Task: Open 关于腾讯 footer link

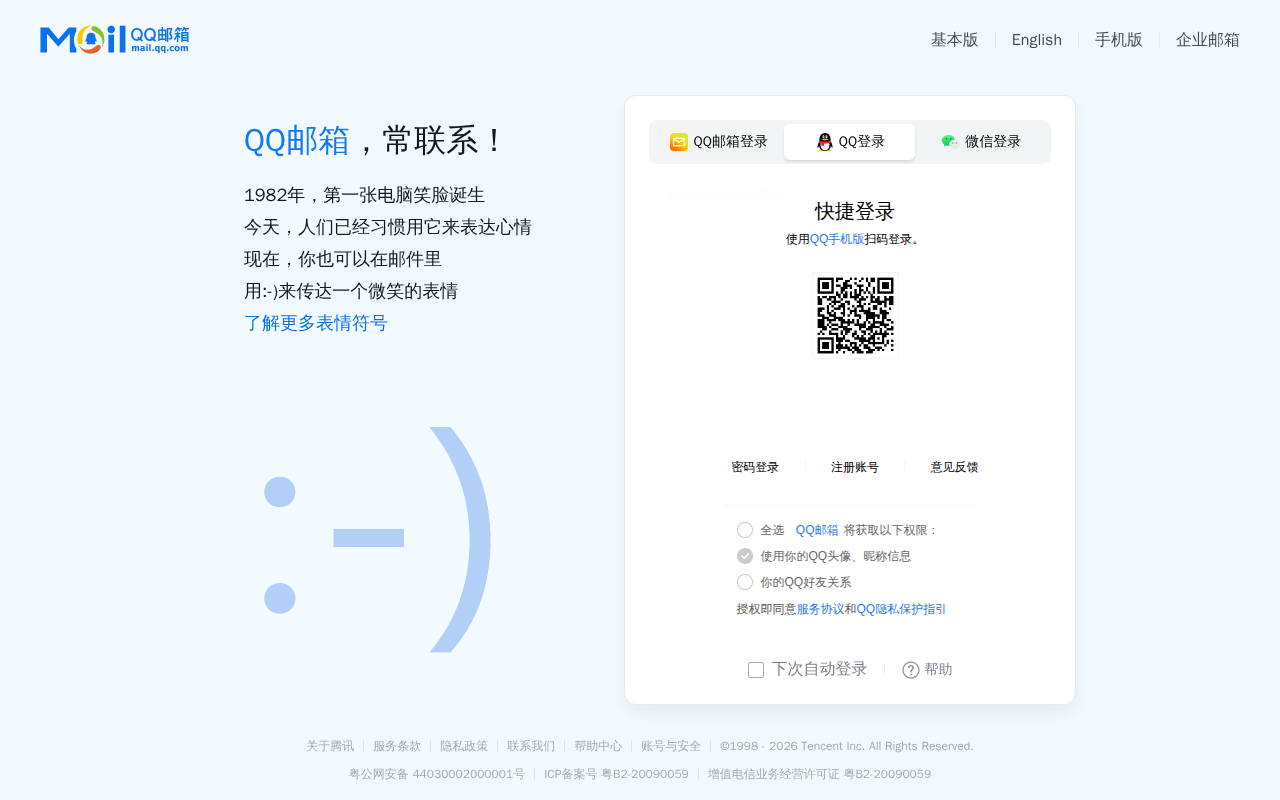Action: click(x=330, y=746)
